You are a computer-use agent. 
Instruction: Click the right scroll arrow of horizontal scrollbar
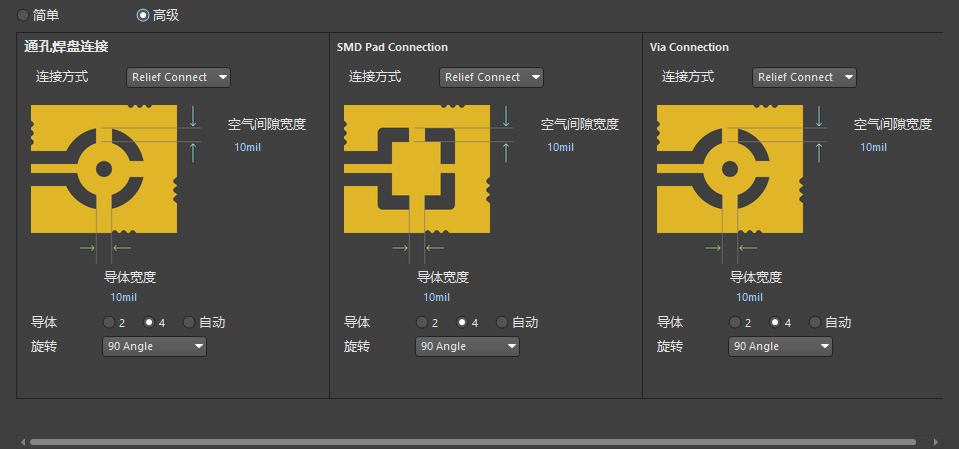pos(935,441)
